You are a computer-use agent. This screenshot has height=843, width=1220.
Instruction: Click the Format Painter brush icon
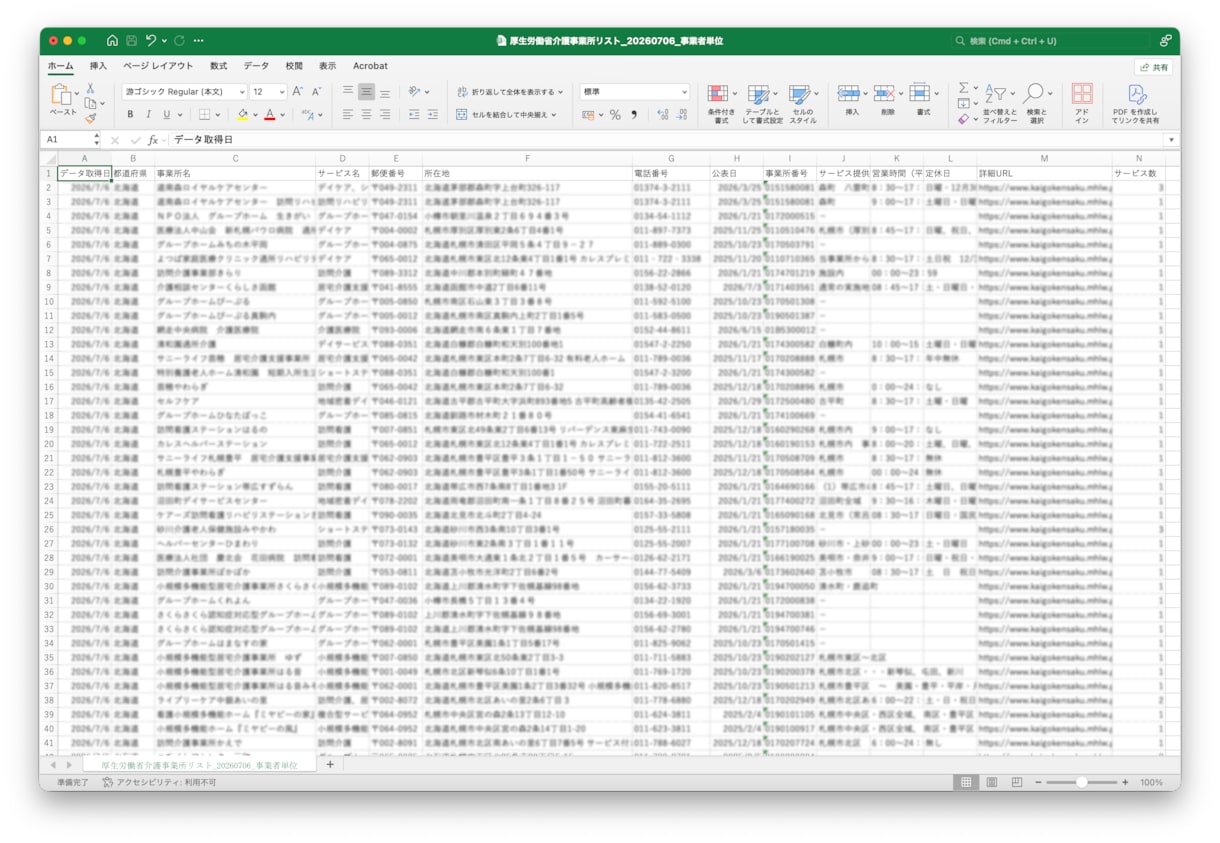tap(90, 118)
